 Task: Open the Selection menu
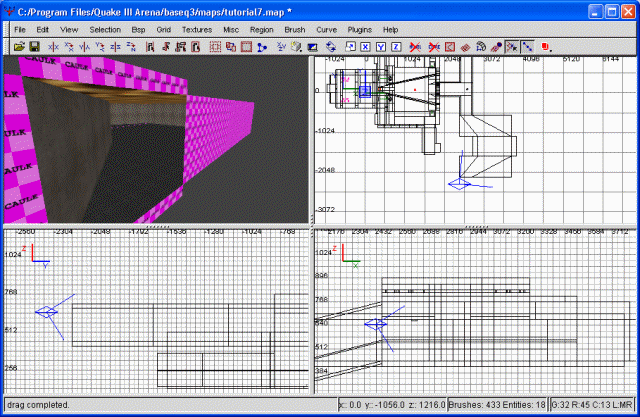click(105, 30)
